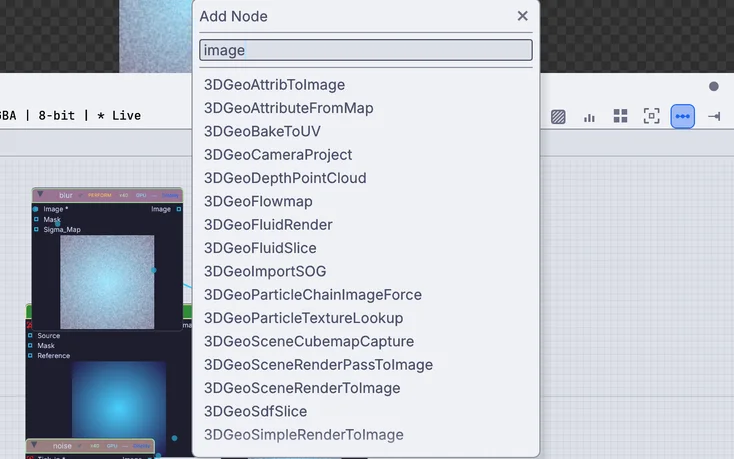The width and height of the screenshot is (734, 459).
Task: Click the Live indicator in viewer status
Action: pos(119,116)
